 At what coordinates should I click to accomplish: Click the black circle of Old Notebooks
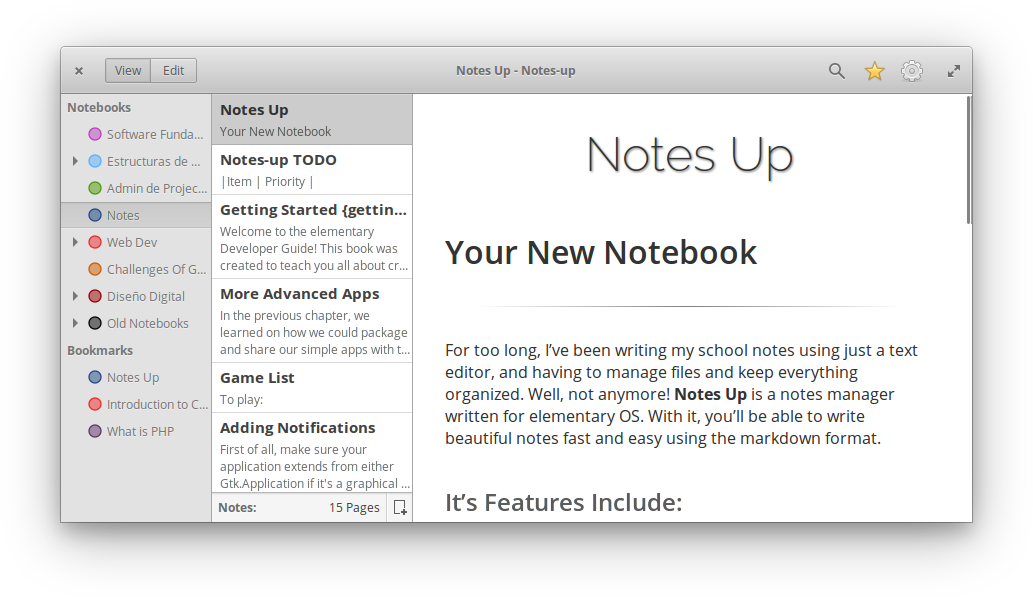pos(95,324)
